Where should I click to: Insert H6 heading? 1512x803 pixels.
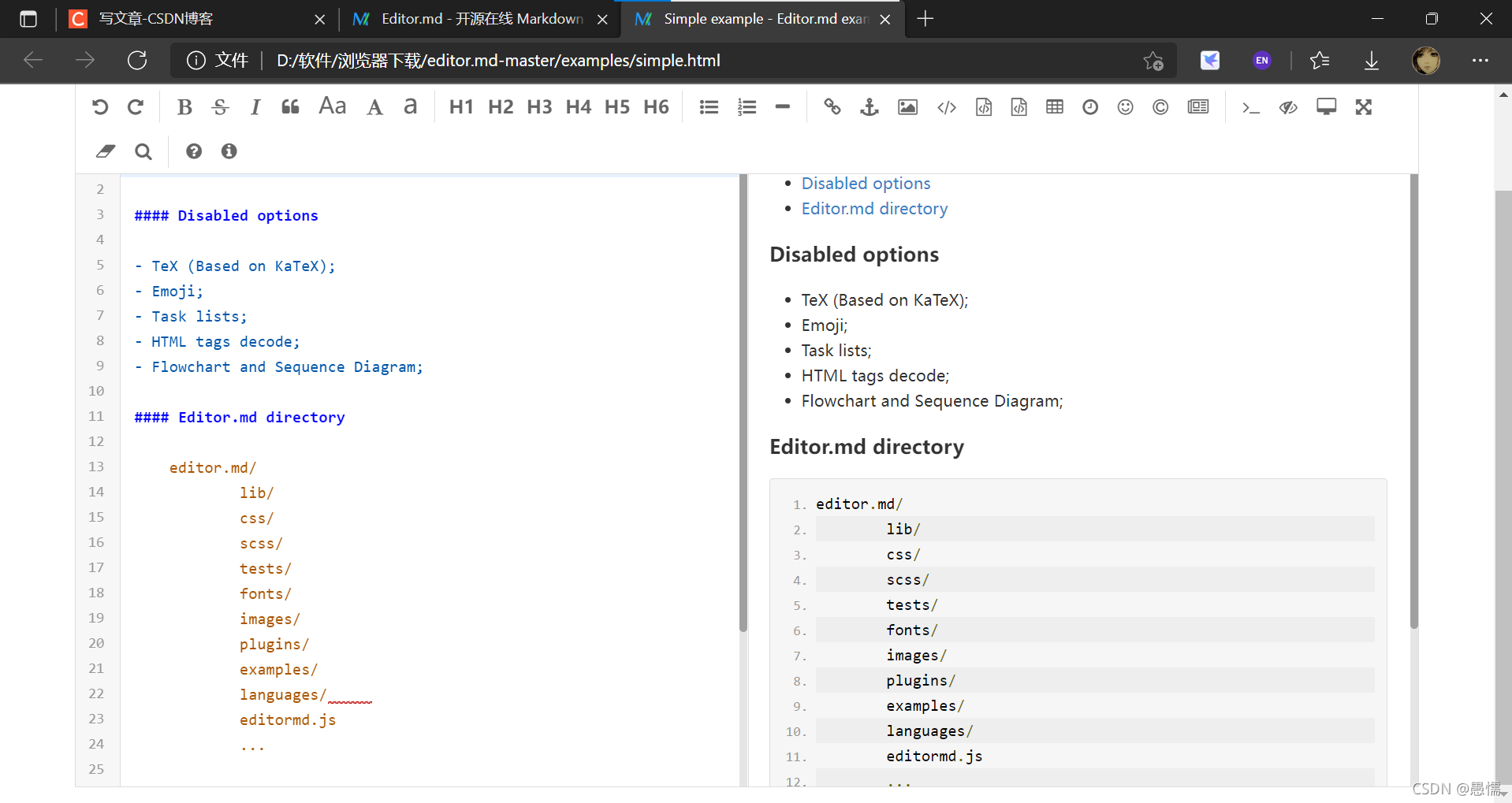coord(656,107)
